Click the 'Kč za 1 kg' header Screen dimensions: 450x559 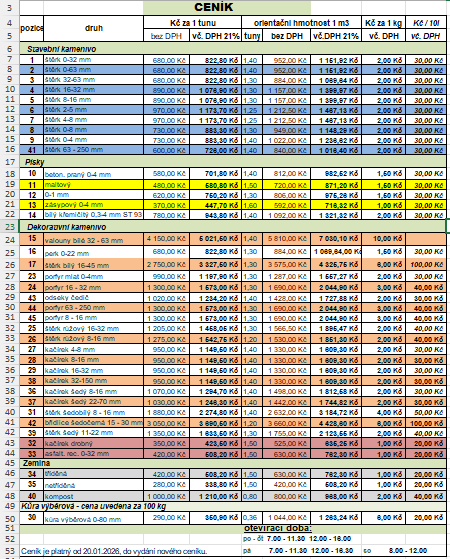[x=383, y=23]
